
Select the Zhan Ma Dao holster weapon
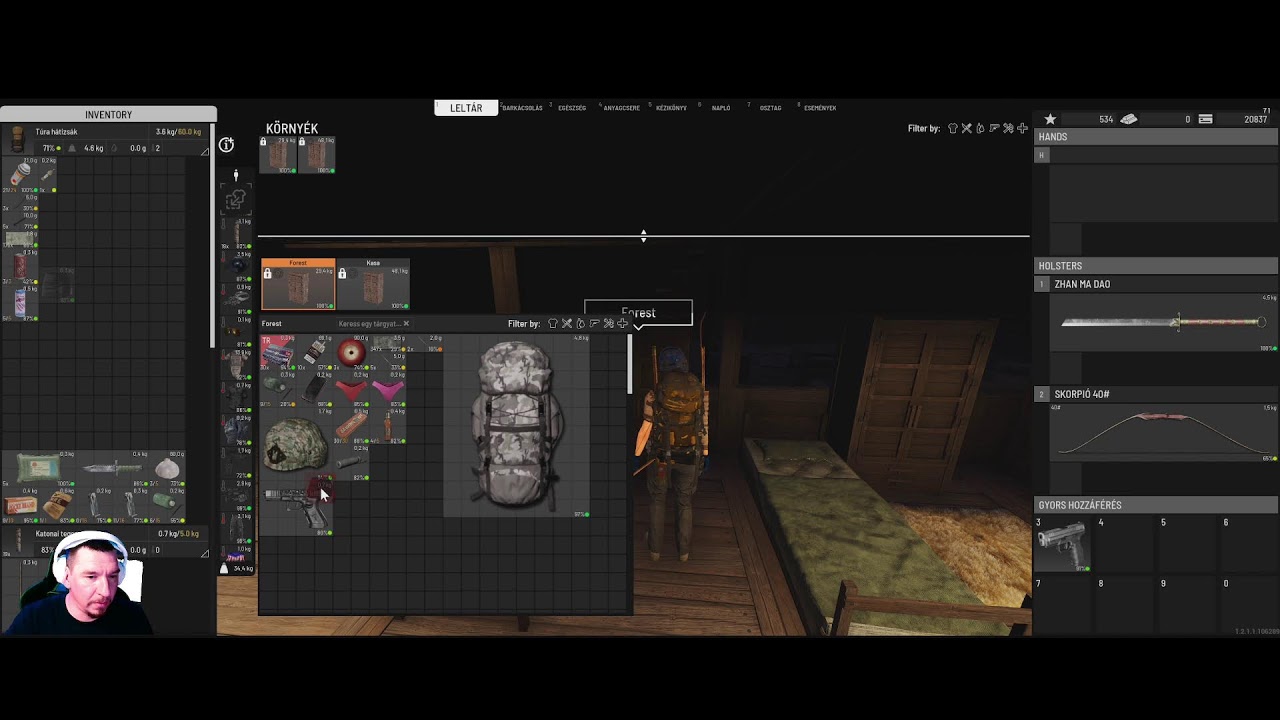click(1164, 322)
